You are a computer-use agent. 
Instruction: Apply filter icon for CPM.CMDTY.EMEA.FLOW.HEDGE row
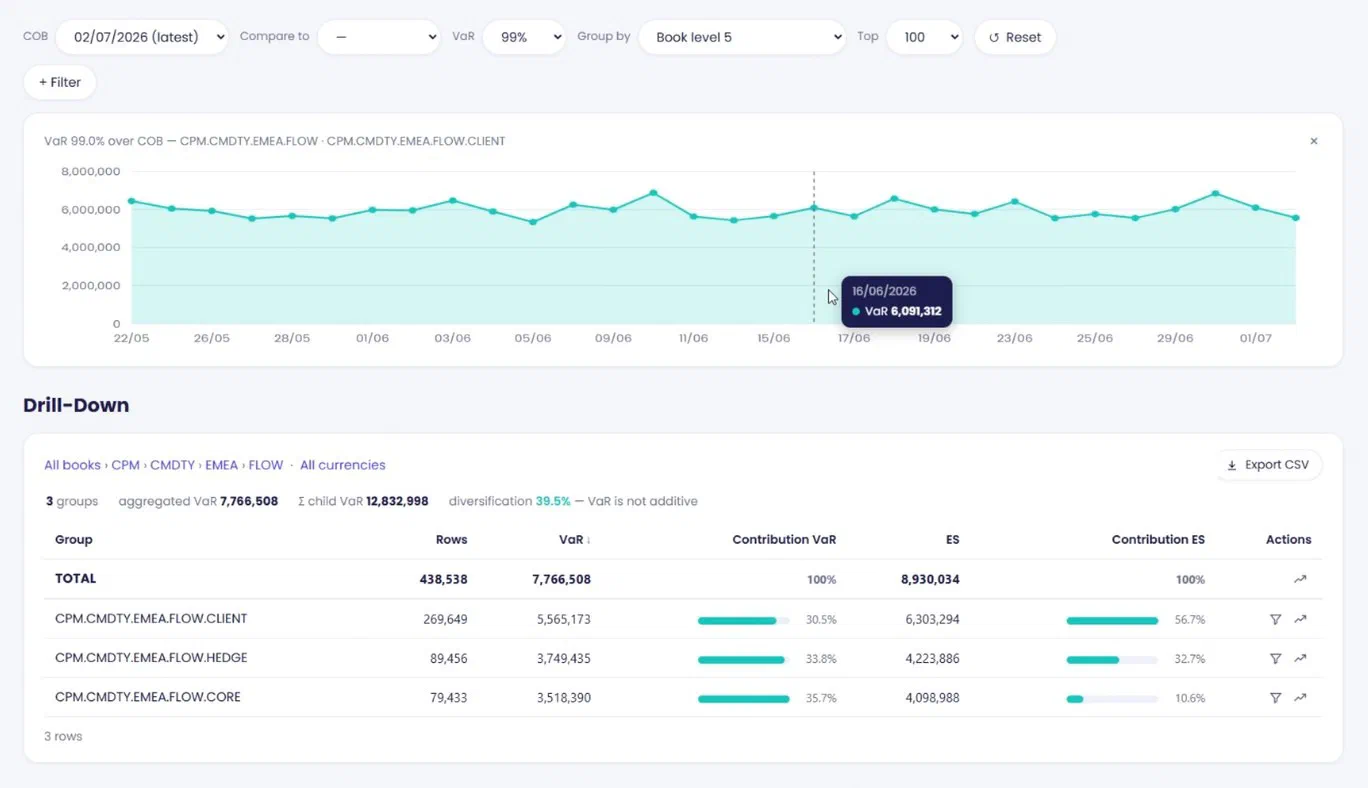click(1275, 658)
